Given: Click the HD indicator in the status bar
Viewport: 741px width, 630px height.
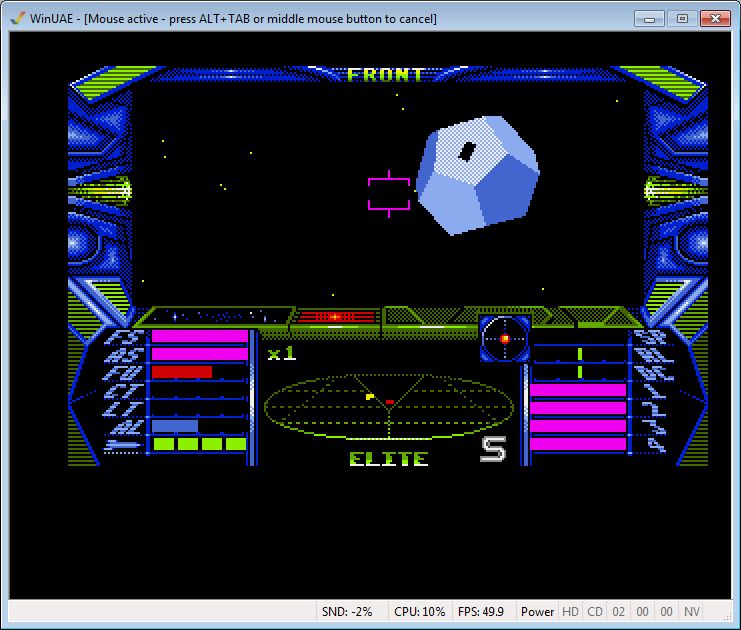Looking at the screenshot, I should (x=570, y=612).
